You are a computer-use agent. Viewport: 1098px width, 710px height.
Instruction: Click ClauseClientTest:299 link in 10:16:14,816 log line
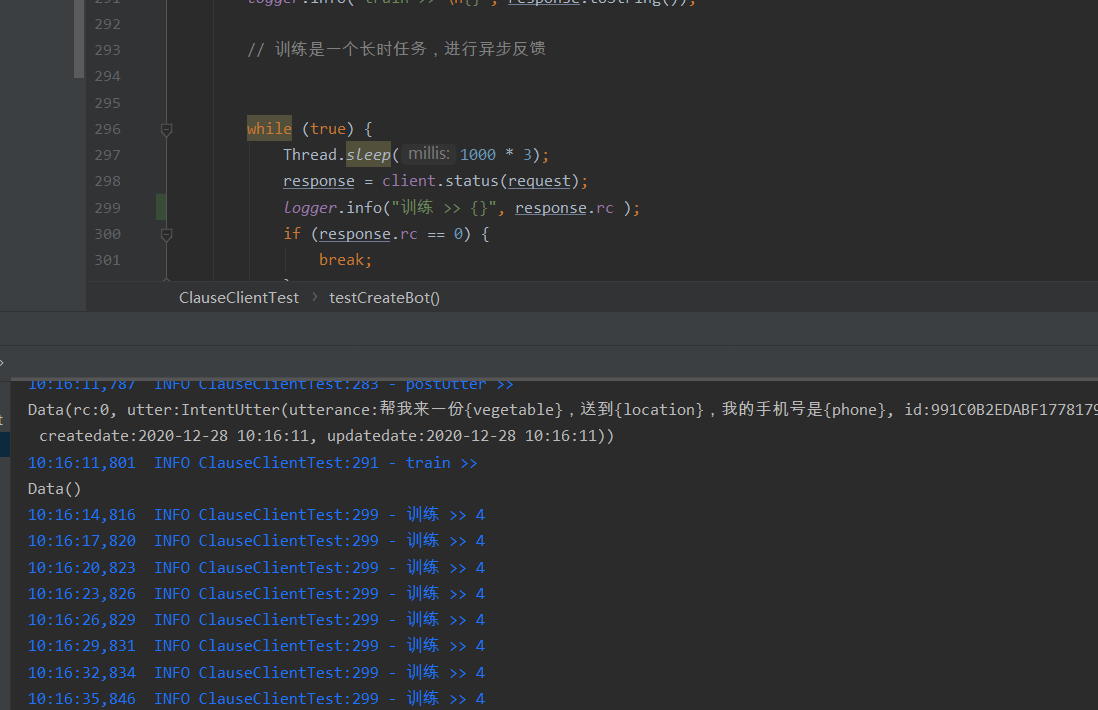click(x=289, y=515)
